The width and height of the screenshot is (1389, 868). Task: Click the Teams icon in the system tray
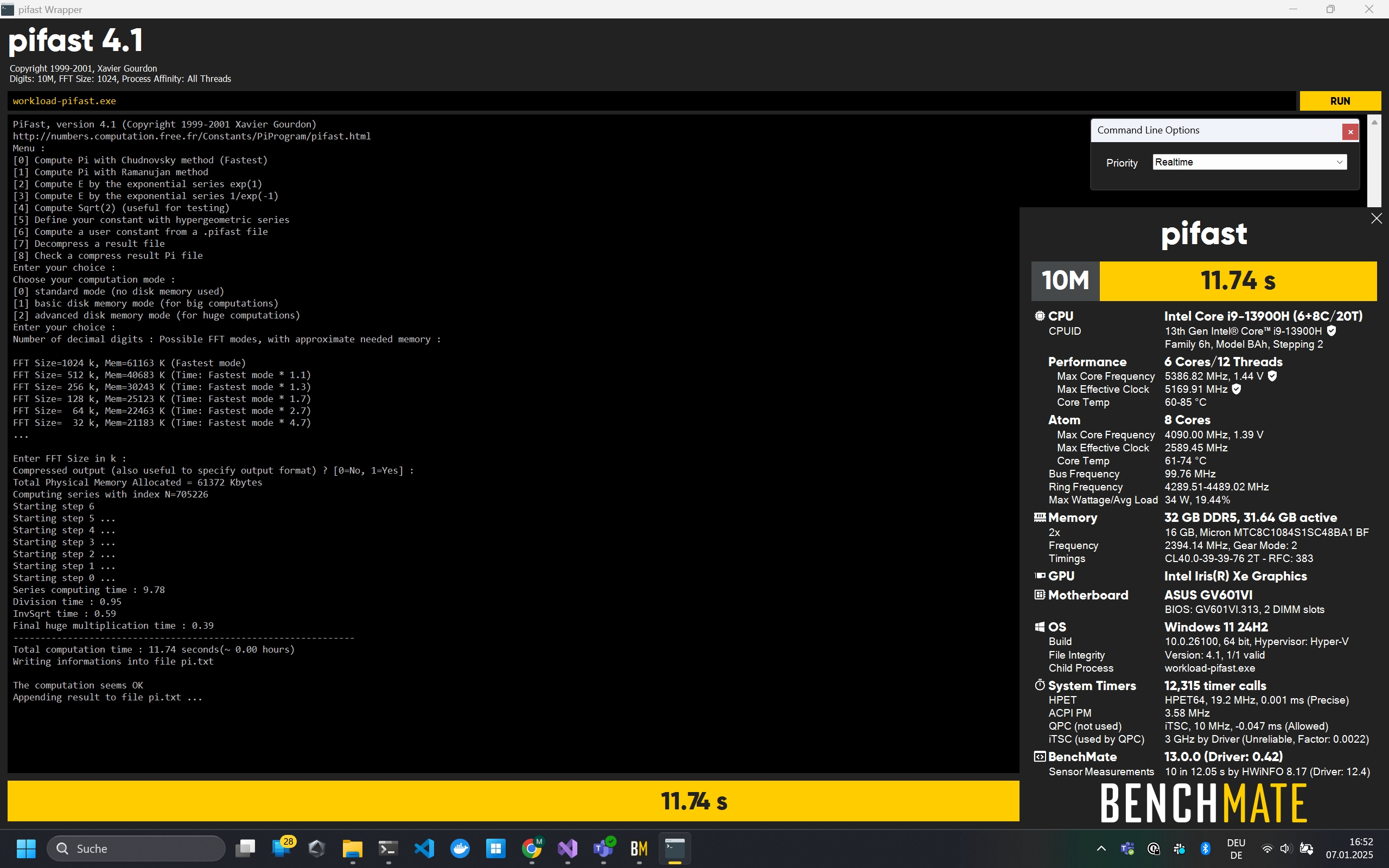[x=1127, y=848]
